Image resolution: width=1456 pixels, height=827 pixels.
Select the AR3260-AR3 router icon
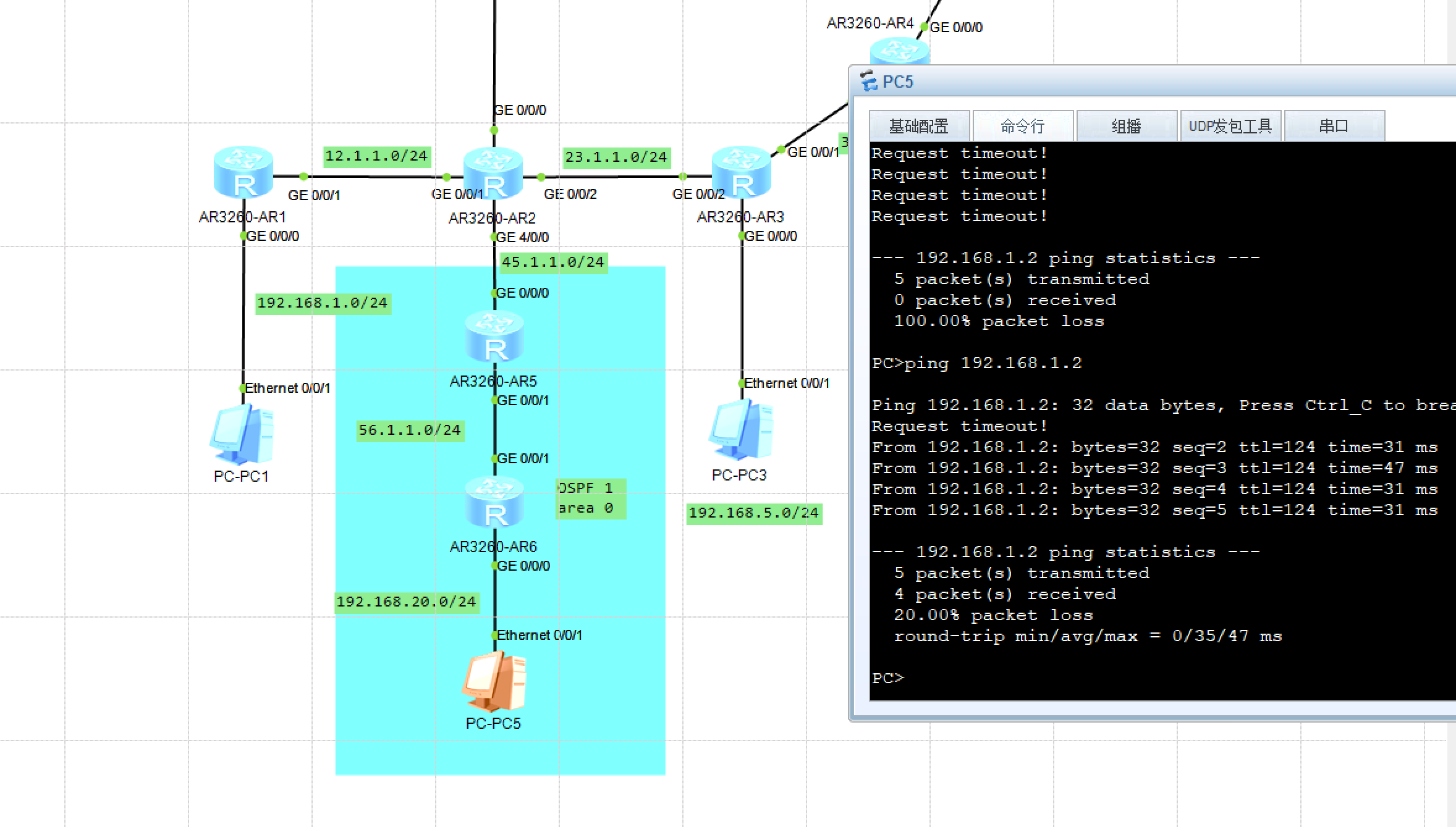click(x=742, y=172)
